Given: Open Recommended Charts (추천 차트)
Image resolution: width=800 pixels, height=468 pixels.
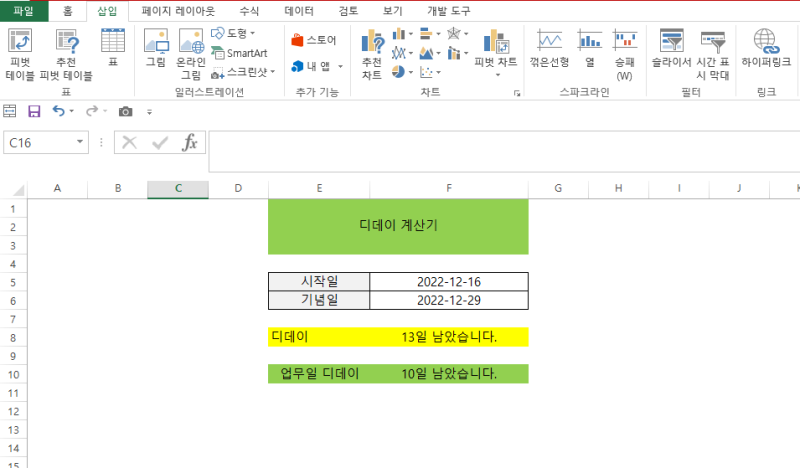Looking at the screenshot, I should [372, 54].
